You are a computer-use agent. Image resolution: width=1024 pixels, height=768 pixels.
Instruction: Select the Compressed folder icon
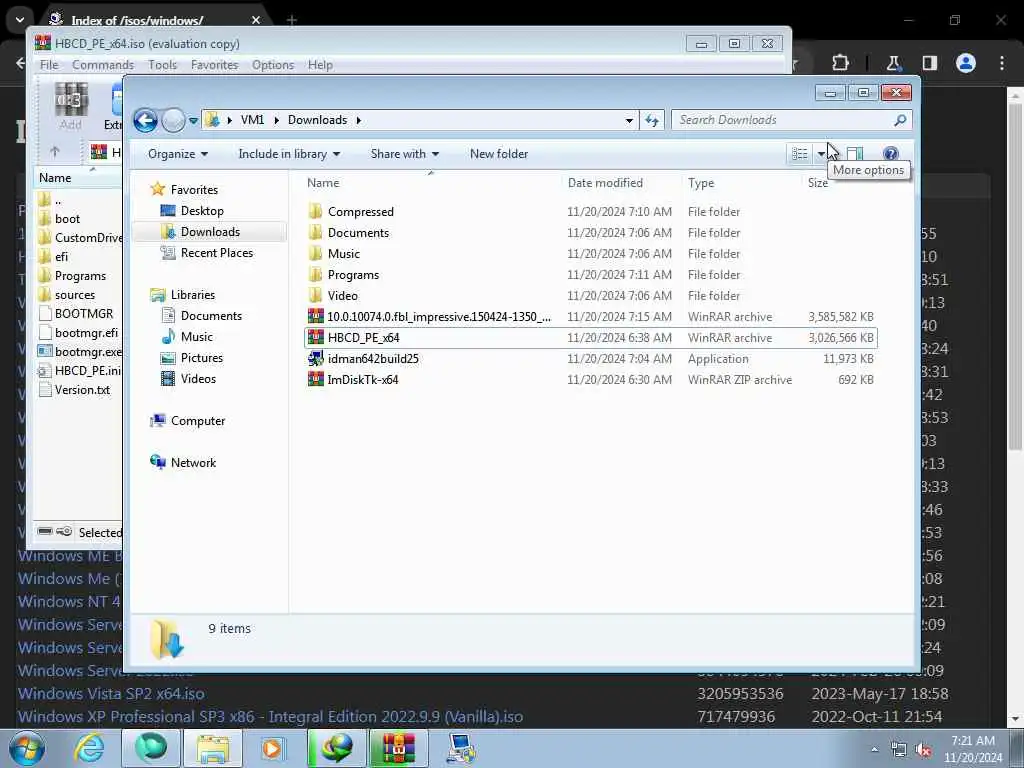pyautogui.click(x=315, y=212)
